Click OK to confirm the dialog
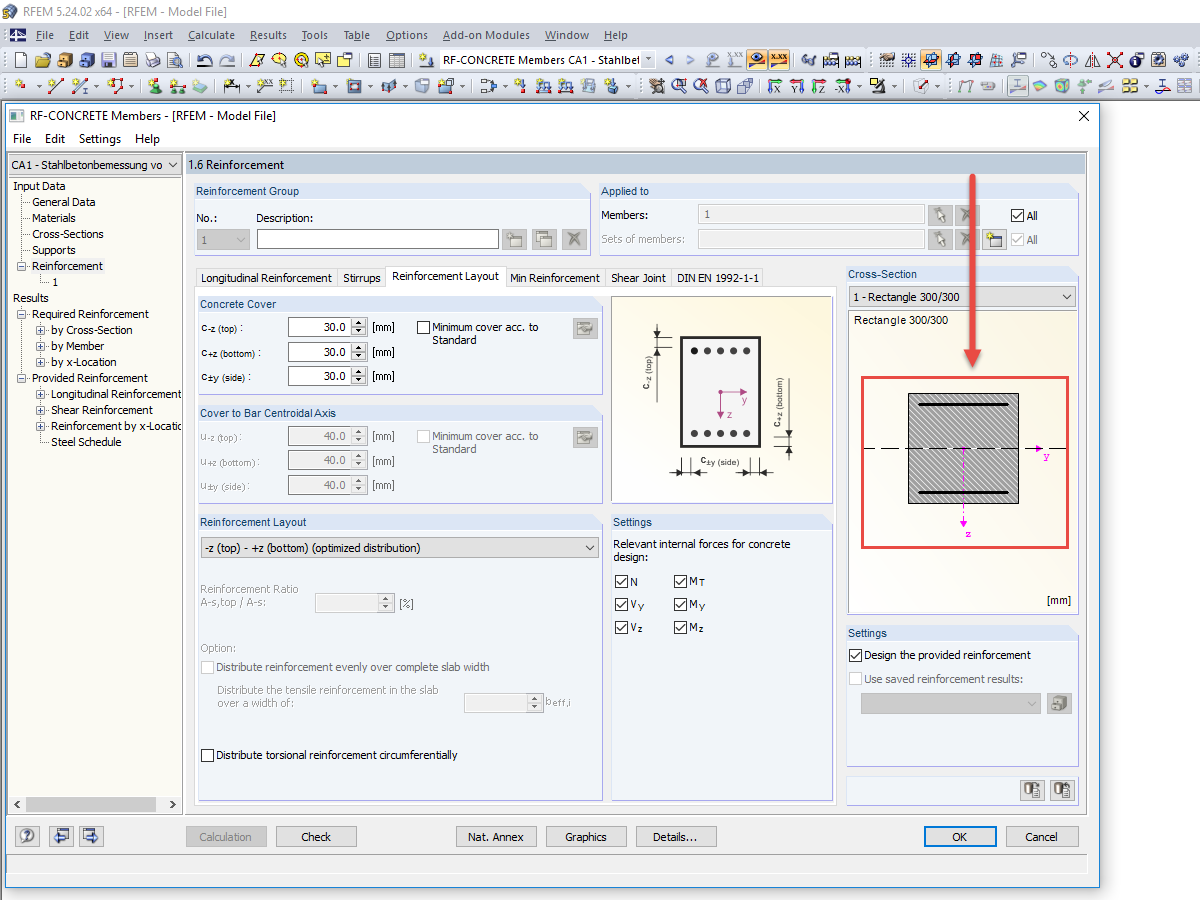This screenshot has height=900, width=1200. pyautogui.click(x=959, y=837)
